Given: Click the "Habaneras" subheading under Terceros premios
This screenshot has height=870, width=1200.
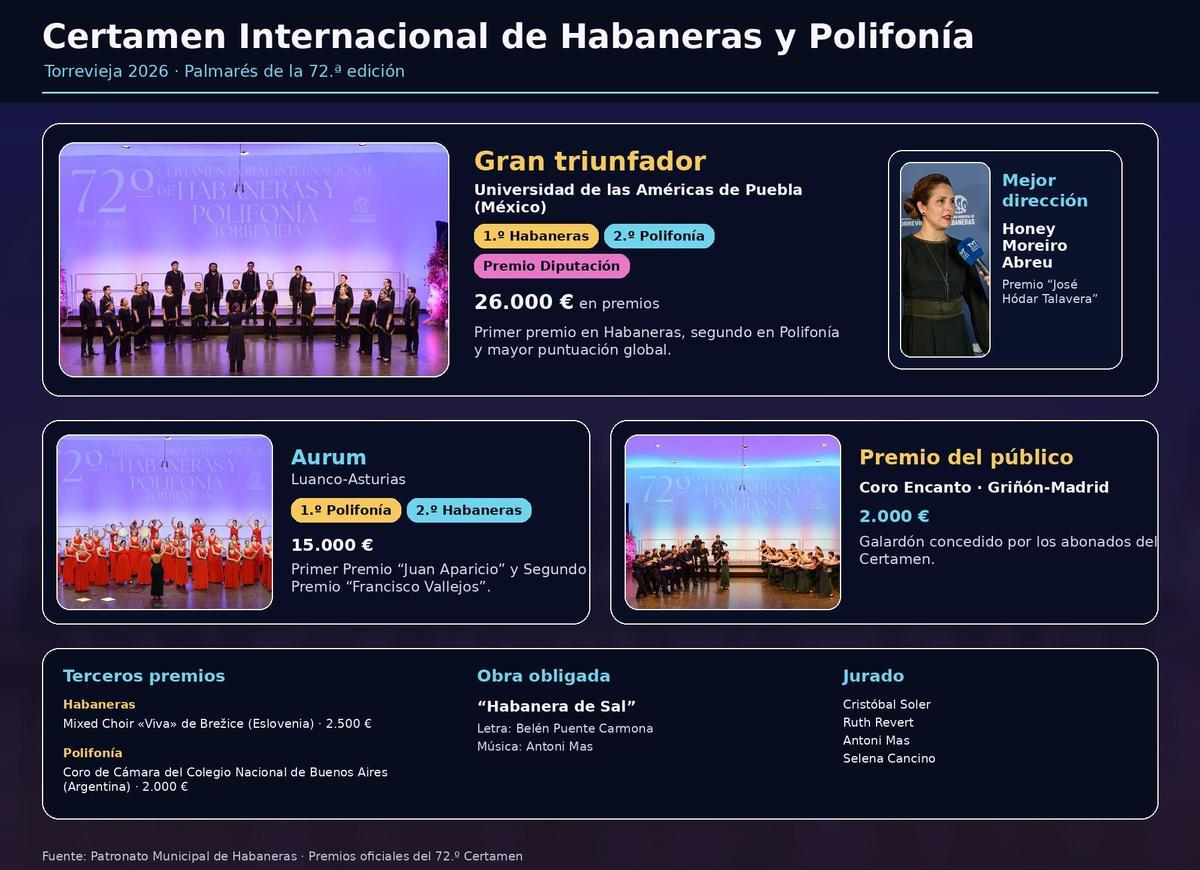Looking at the screenshot, I should point(99,704).
